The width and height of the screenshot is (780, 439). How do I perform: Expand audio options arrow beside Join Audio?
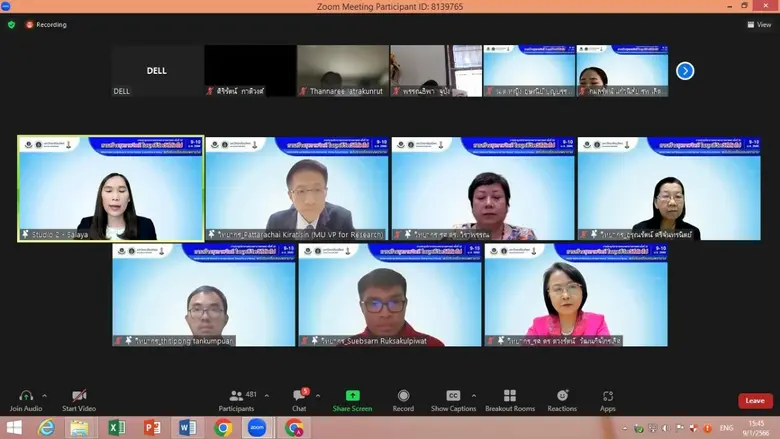45,395
